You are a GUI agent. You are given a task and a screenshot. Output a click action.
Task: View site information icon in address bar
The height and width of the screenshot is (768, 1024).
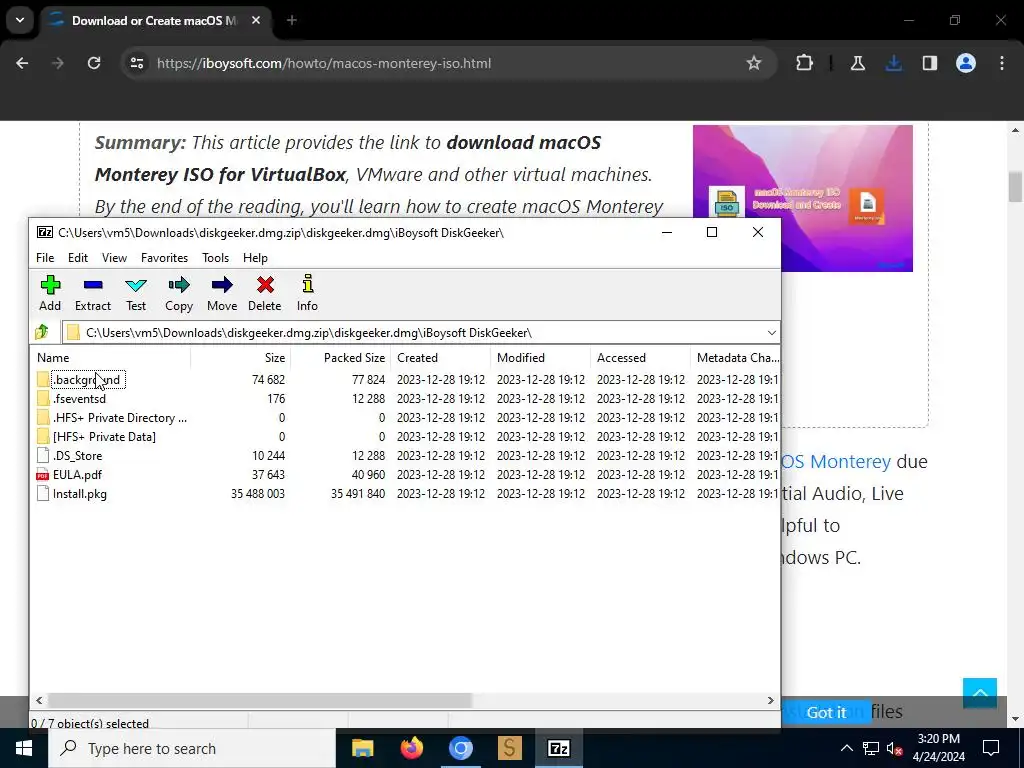[x=137, y=63]
